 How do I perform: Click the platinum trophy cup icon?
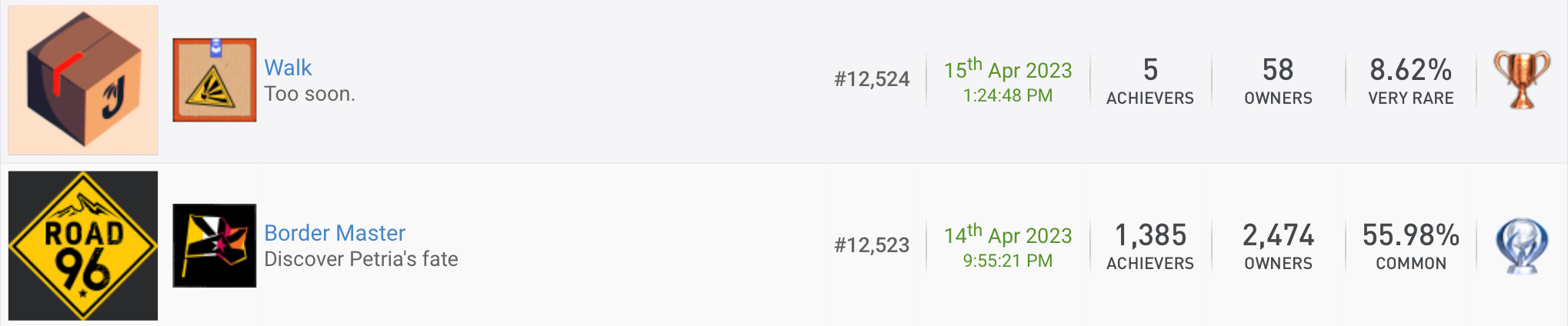pos(1522,245)
